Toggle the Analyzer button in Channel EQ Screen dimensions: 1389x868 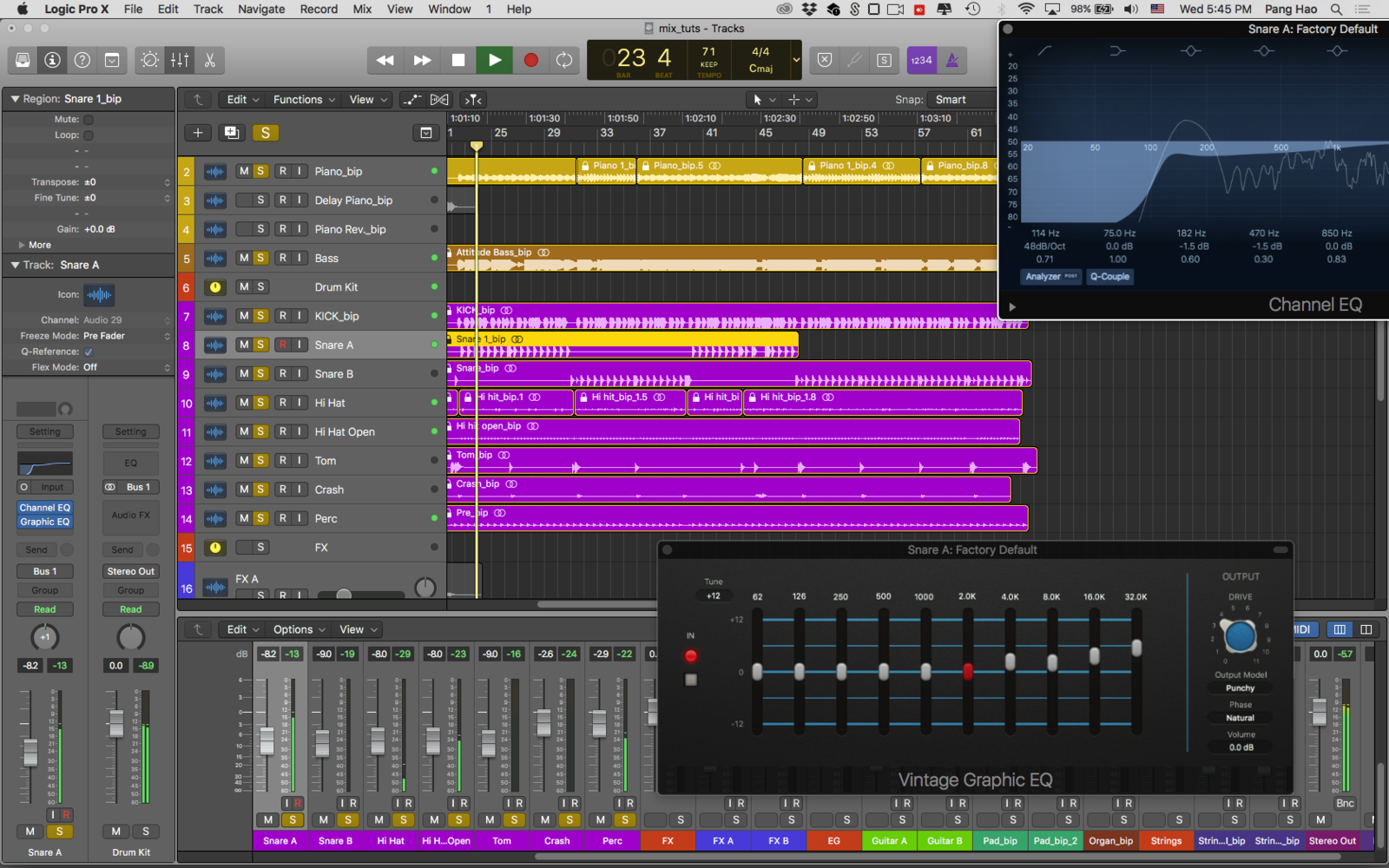[x=1050, y=277]
